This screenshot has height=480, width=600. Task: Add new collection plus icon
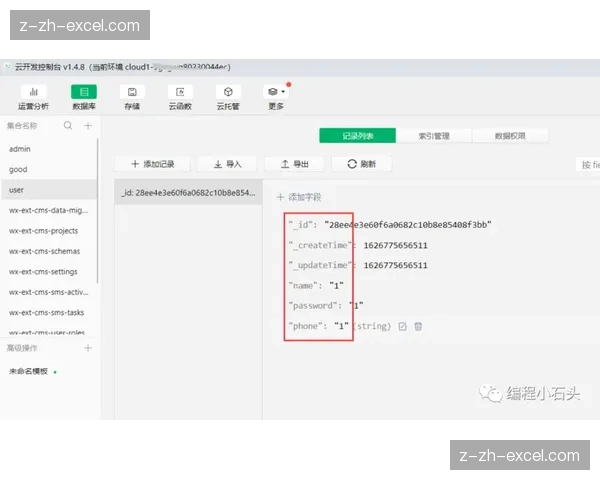88,126
